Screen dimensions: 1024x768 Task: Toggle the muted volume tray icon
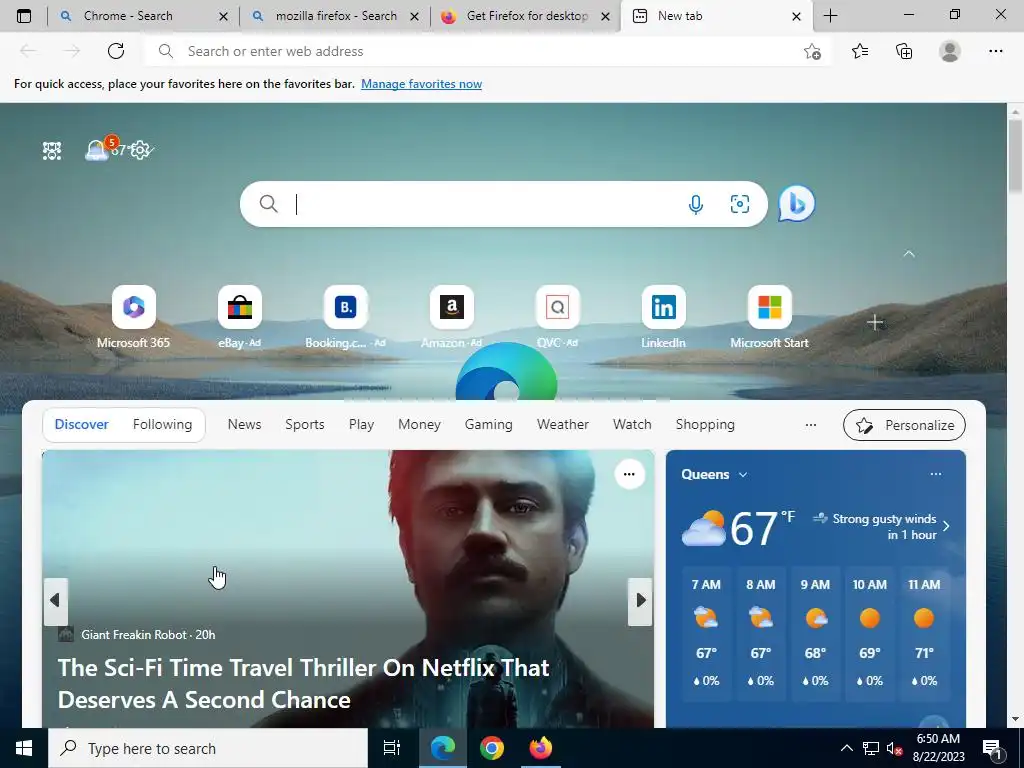pos(894,748)
